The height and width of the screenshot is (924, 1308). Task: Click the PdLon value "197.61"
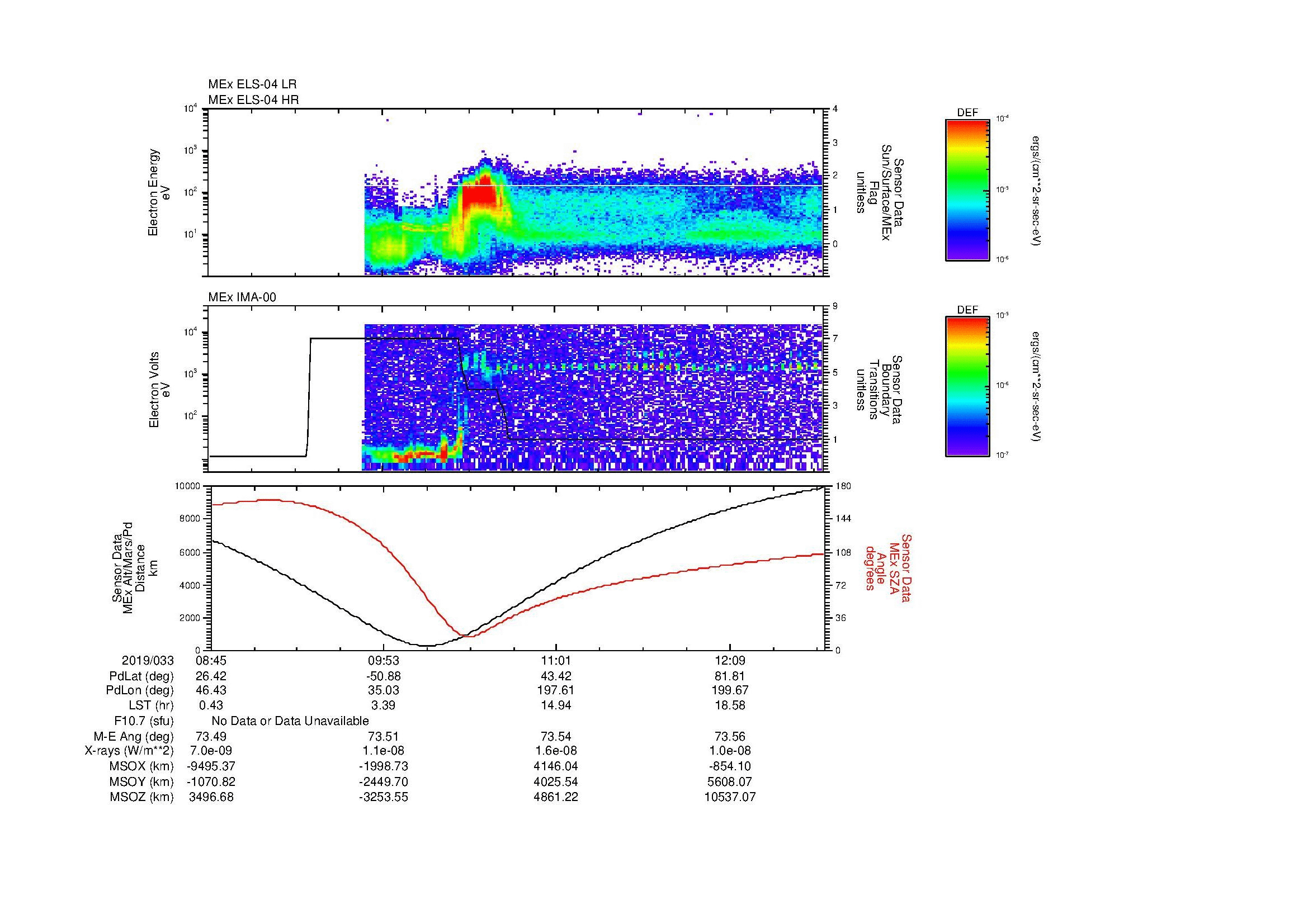[556, 690]
